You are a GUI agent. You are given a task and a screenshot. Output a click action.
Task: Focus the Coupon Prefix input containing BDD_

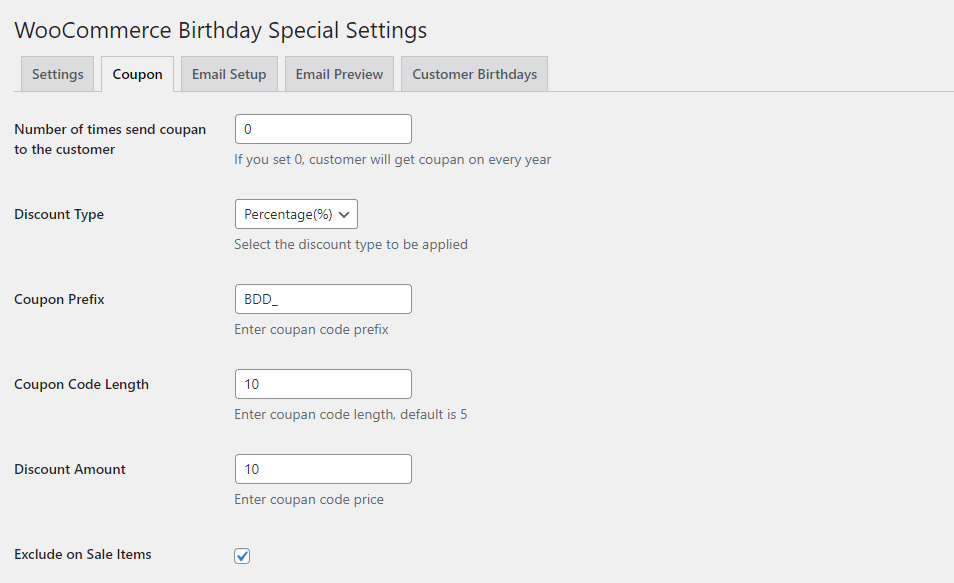(x=323, y=299)
